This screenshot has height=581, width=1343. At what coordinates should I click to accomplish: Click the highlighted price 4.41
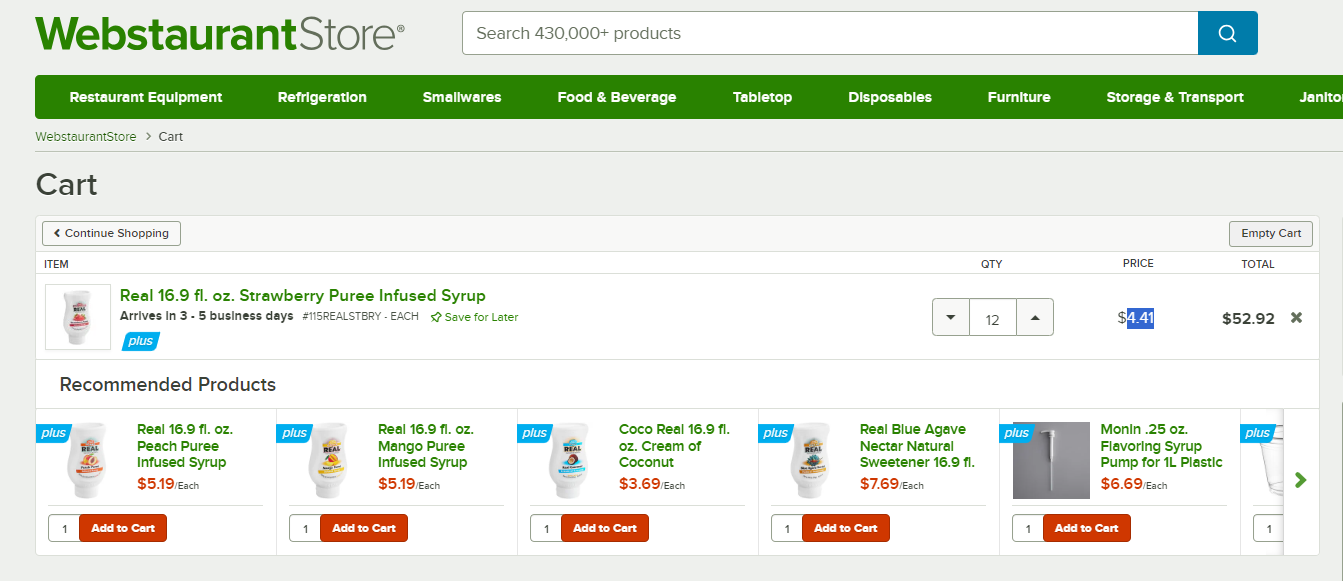pos(1141,318)
